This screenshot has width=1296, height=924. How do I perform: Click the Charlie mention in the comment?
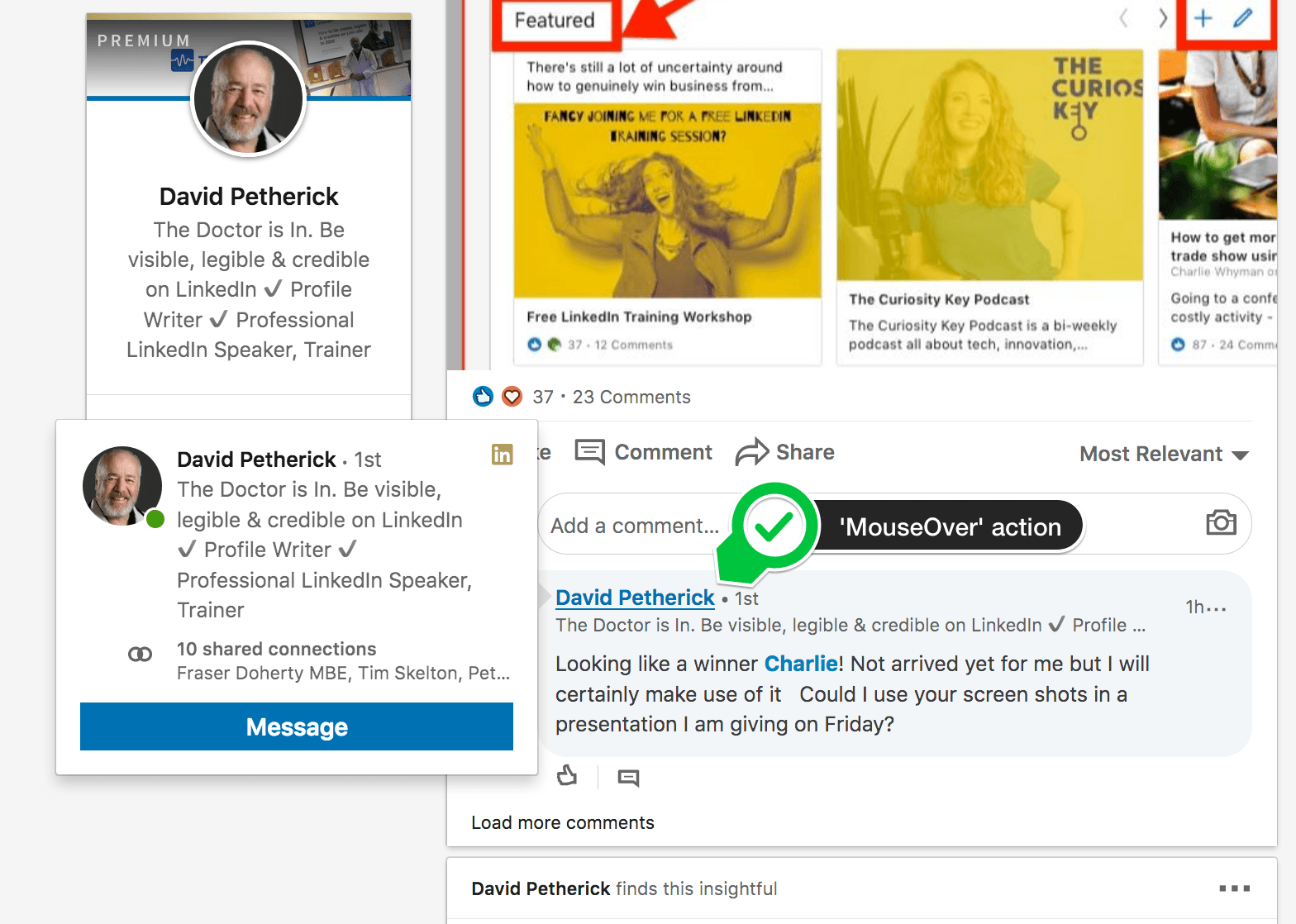click(800, 664)
